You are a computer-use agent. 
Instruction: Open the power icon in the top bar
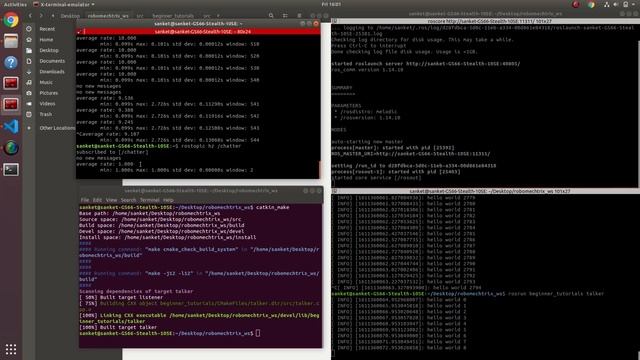pos(626,4)
